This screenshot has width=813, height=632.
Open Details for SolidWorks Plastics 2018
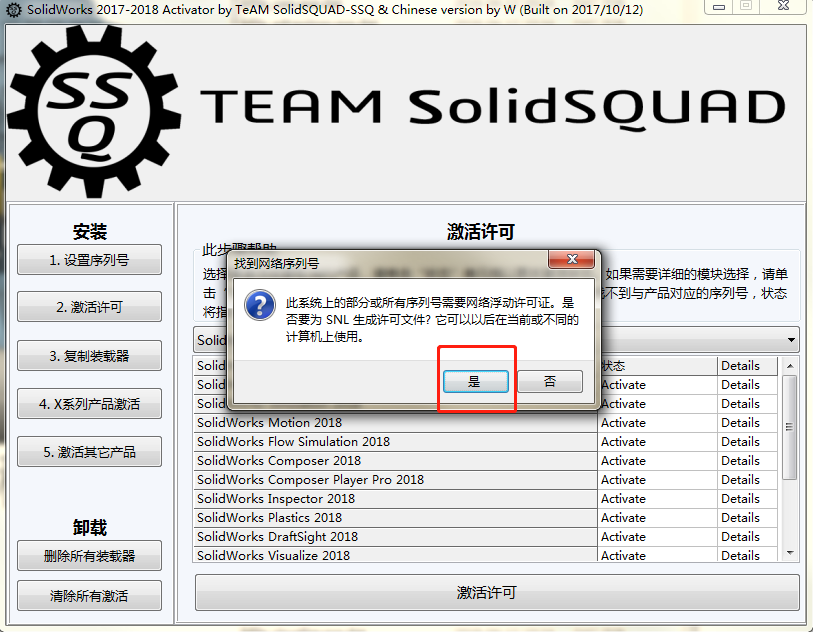pos(747,517)
